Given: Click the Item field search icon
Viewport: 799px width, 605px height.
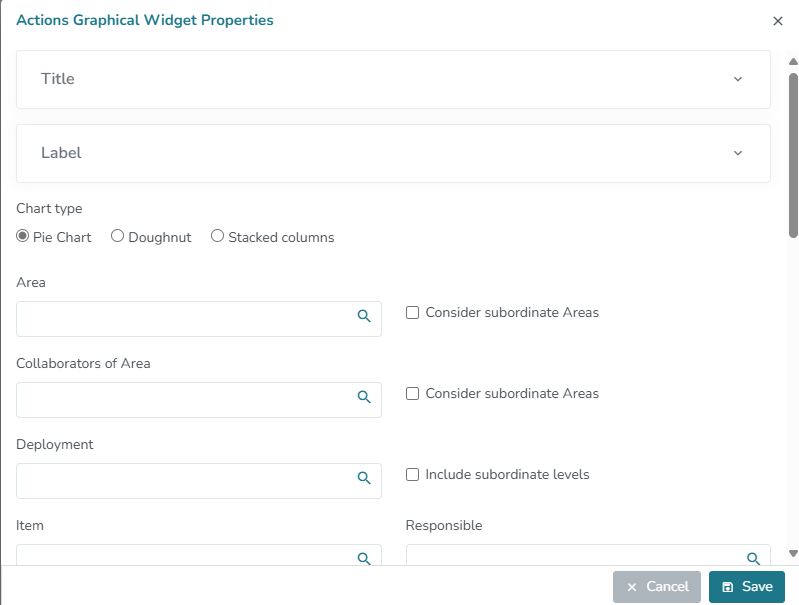Looking at the screenshot, I should pos(364,558).
